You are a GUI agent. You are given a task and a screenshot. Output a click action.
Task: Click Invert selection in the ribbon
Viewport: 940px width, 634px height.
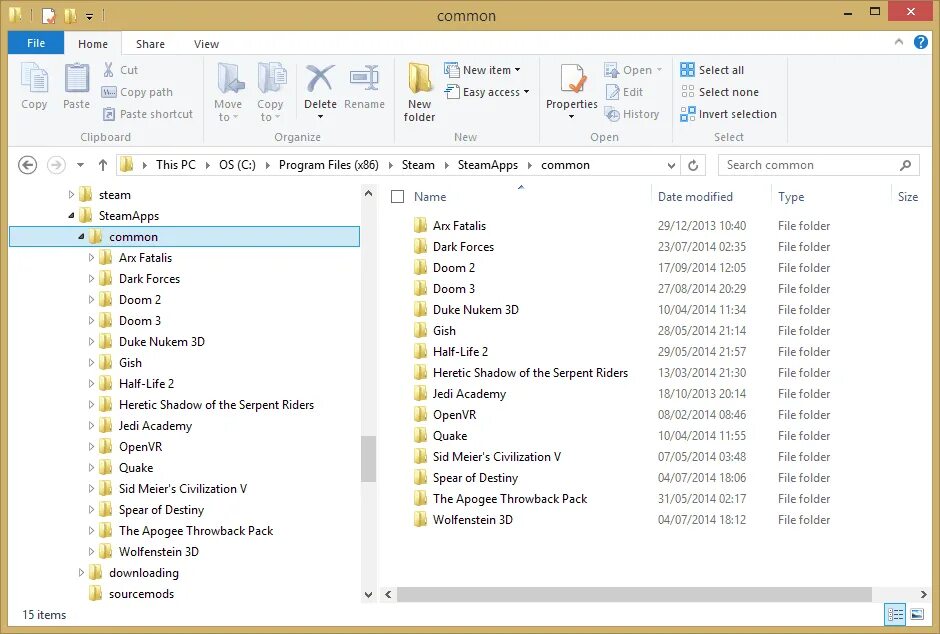click(x=728, y=114)
